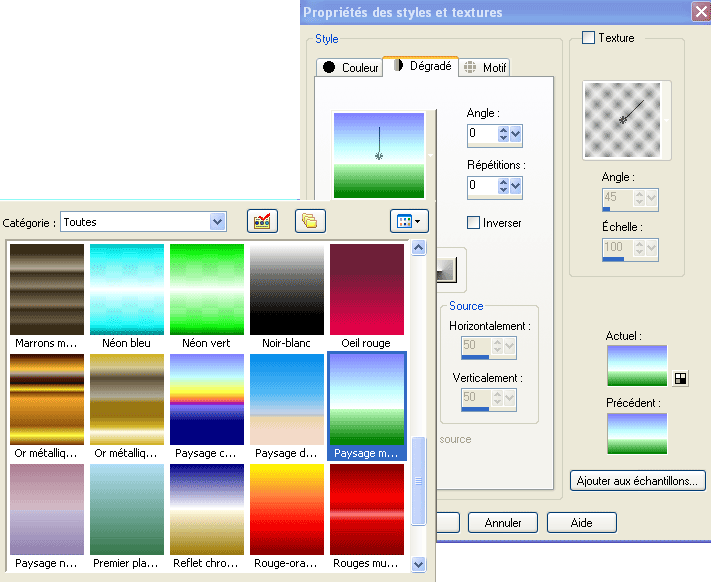Open the gradient Angle slider dropdown arrow

[516, 134]
